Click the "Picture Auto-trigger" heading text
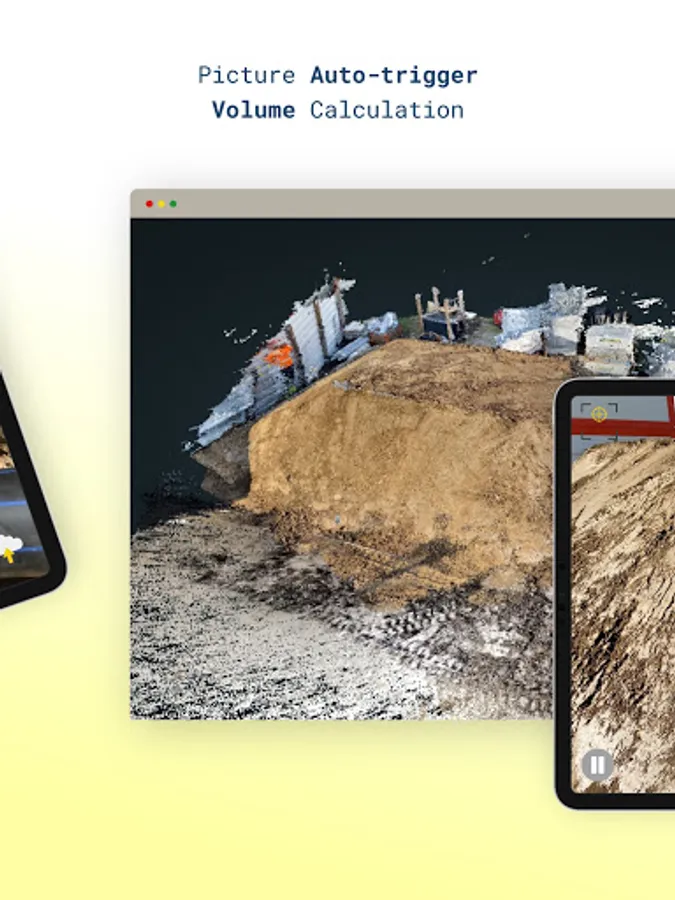 pyautogui.click(x=338, y=75)
